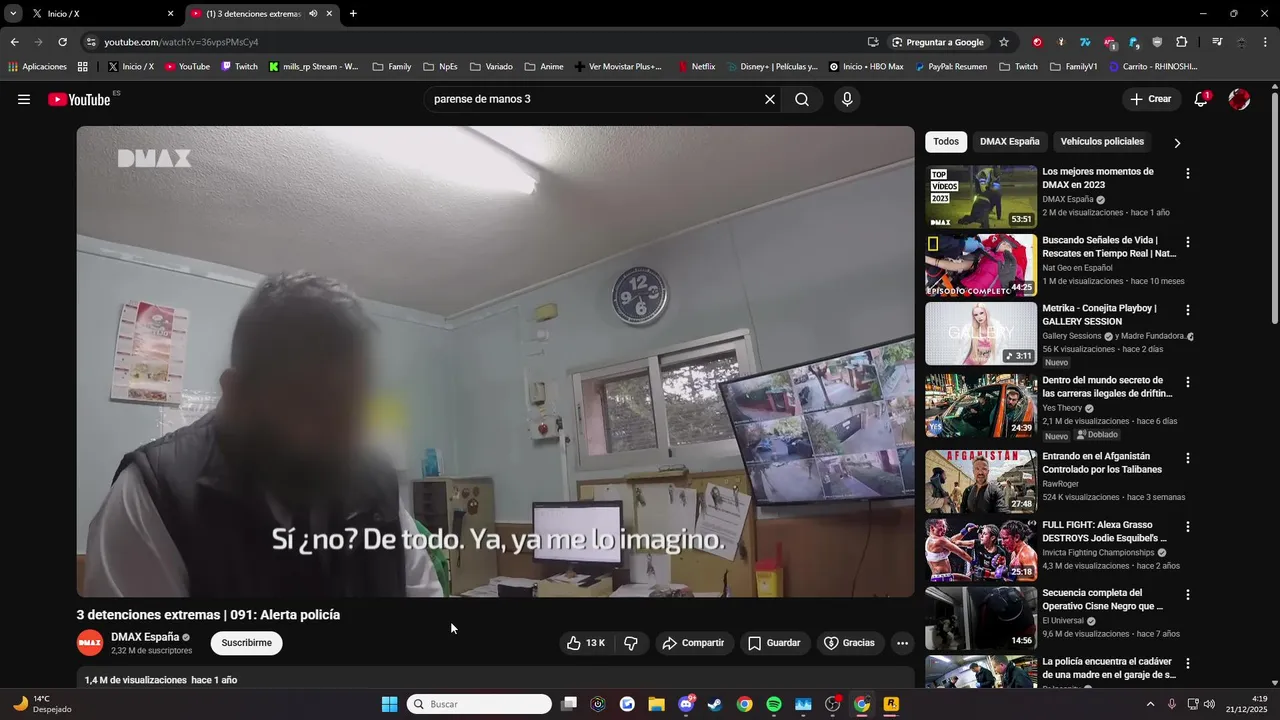Open the more actions ellipsis under the video
1280x720 pixels.
point(902,643)
